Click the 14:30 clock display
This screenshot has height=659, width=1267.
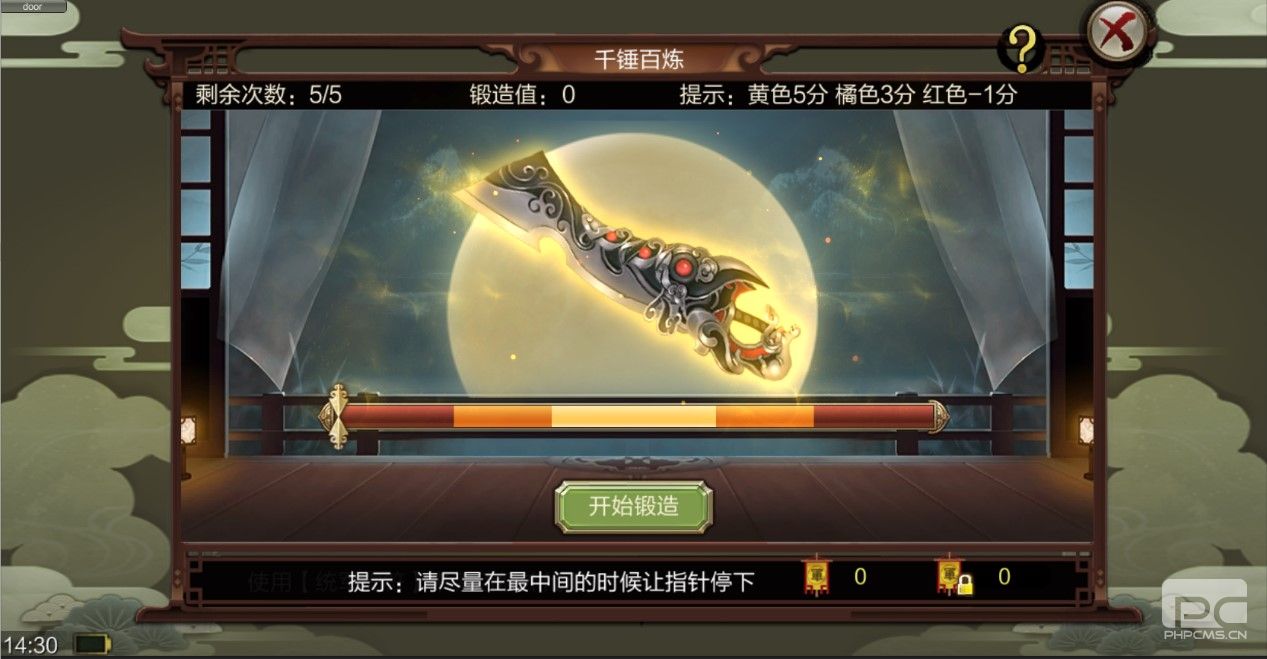coord(30,644)
